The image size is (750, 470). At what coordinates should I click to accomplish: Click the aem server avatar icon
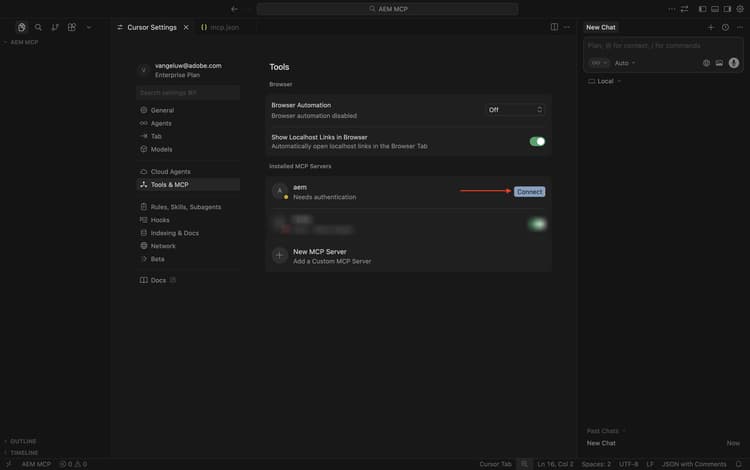280,191
